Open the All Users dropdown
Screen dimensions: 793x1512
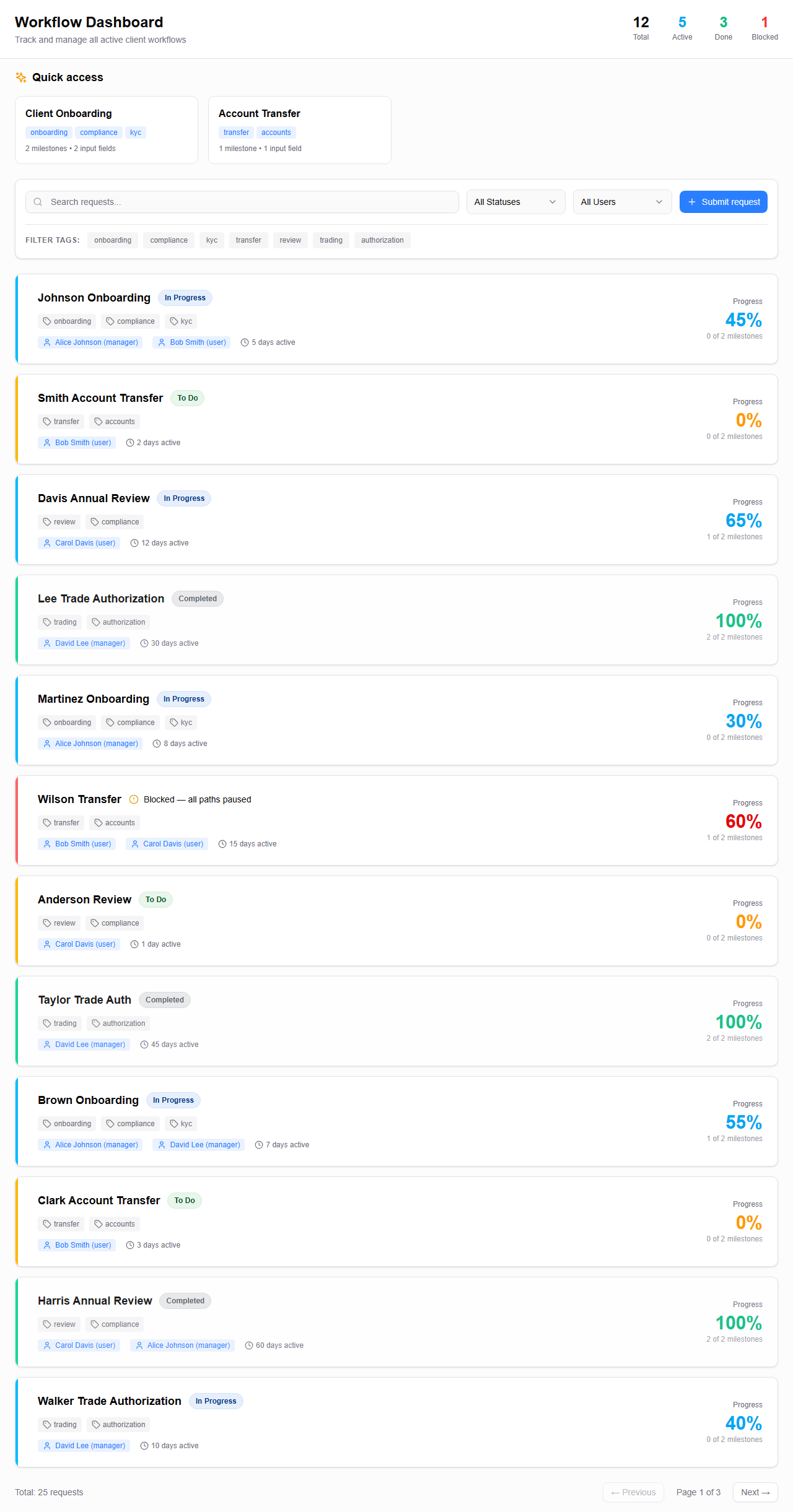622,201
